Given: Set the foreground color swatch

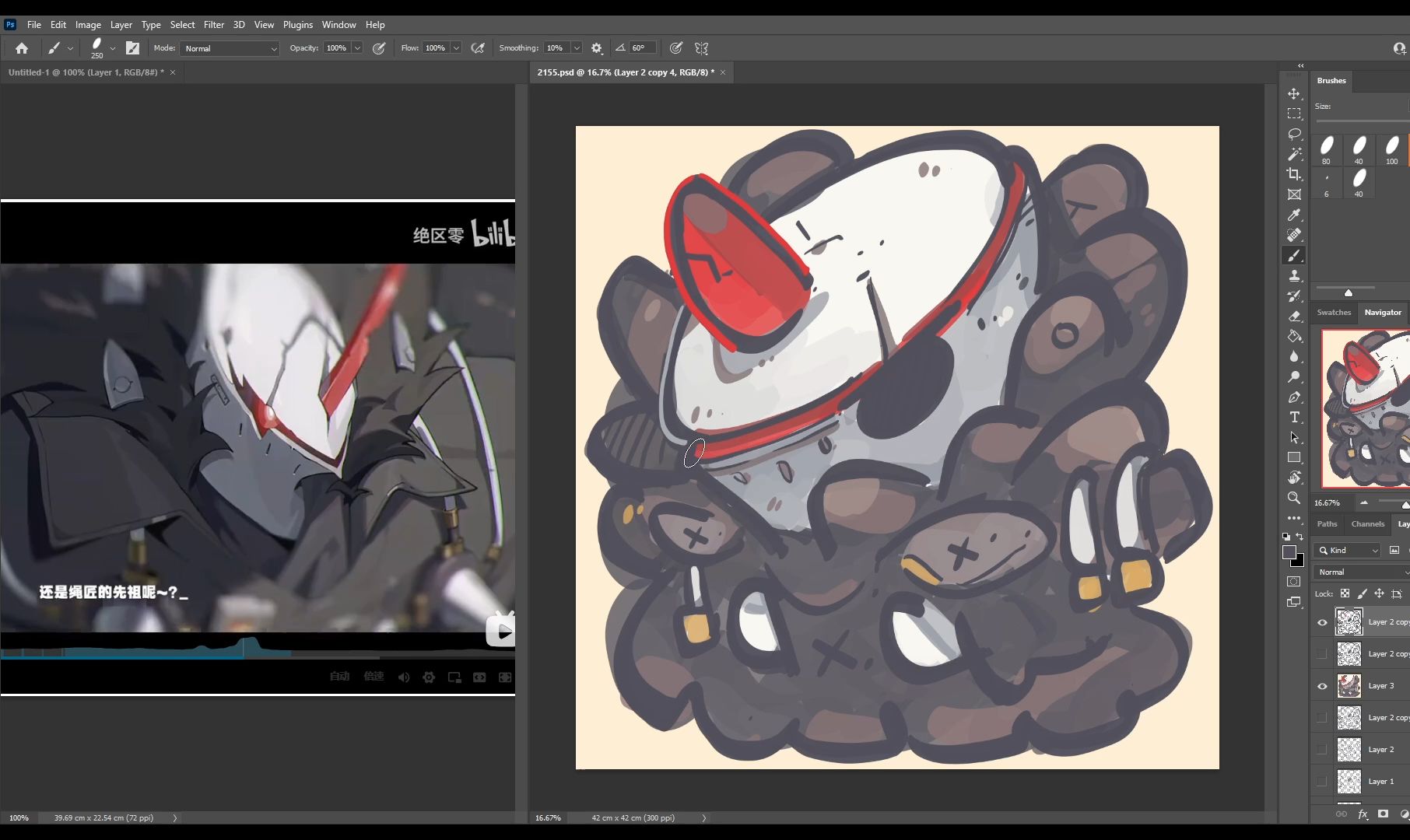Looking at the screenshot, I should [x=1289, y=552].
